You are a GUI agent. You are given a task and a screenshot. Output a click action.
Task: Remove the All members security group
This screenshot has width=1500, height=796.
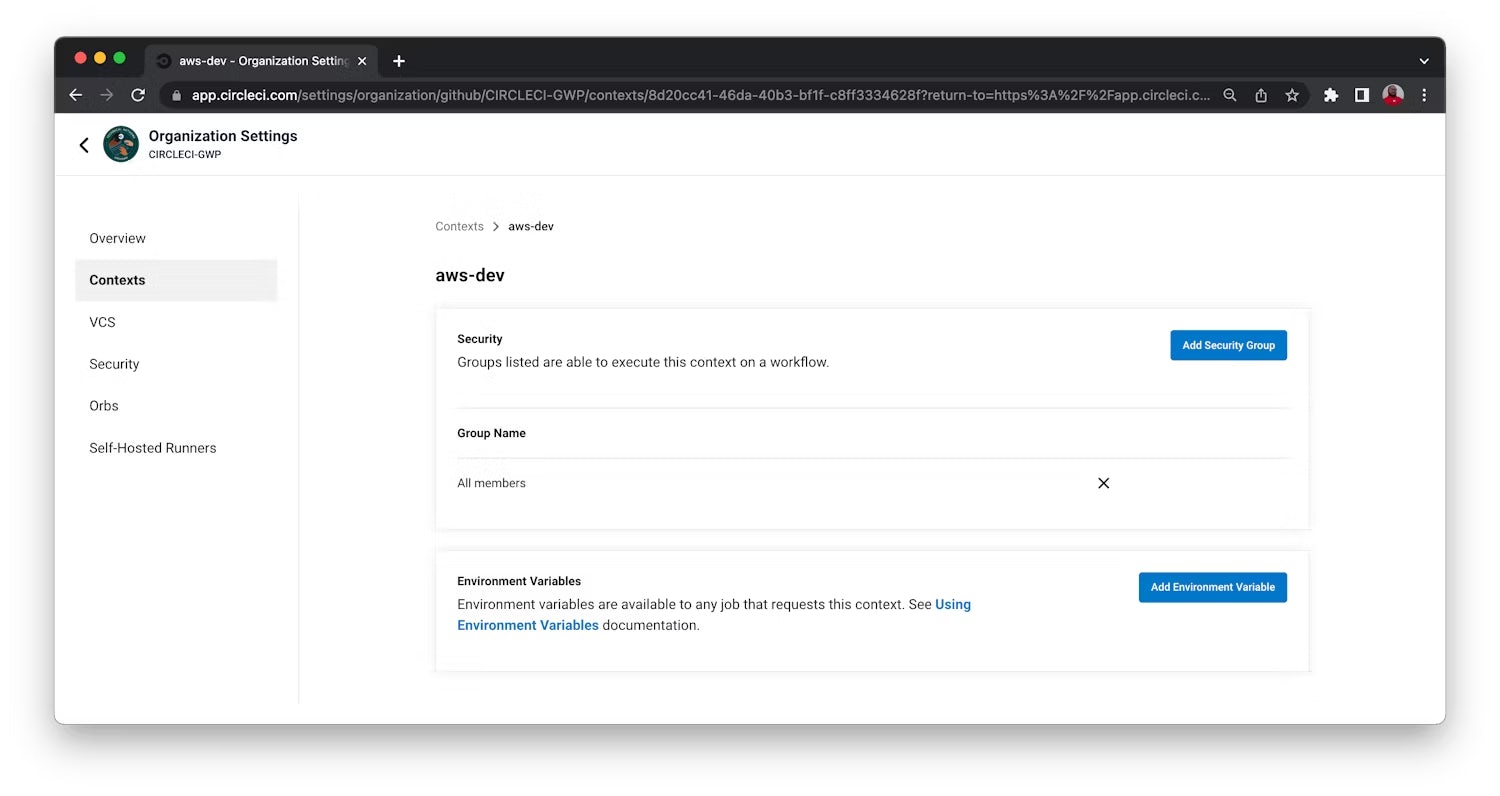point(1103,483)
